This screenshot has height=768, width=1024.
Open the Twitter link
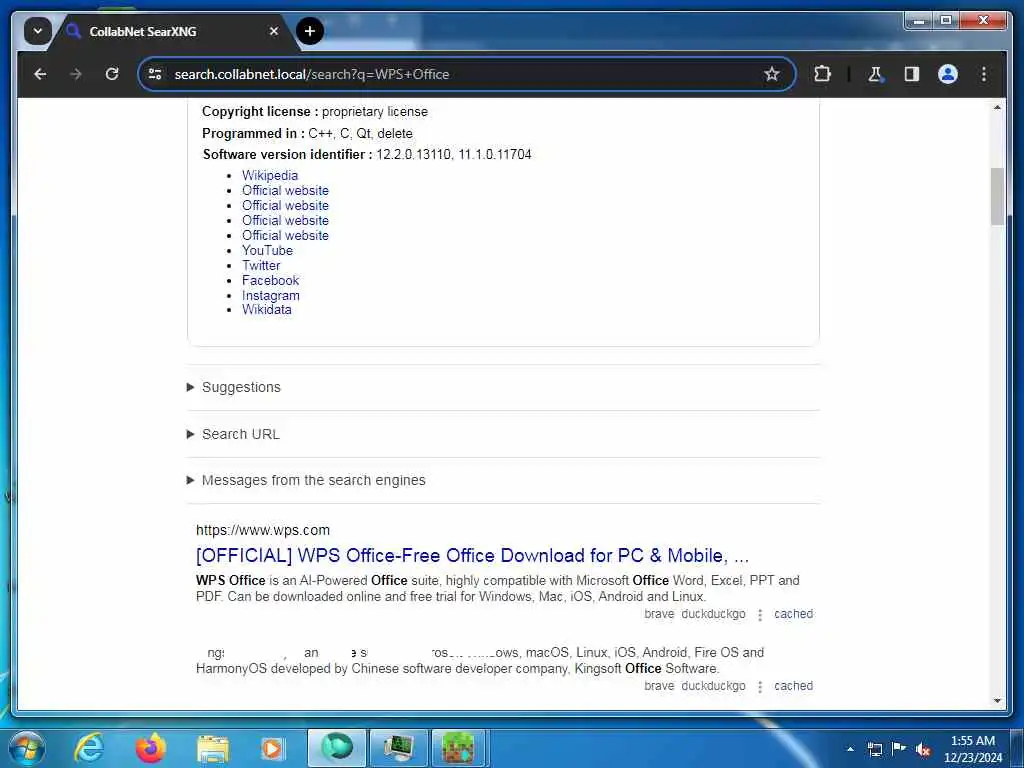[x=261, y=265]
